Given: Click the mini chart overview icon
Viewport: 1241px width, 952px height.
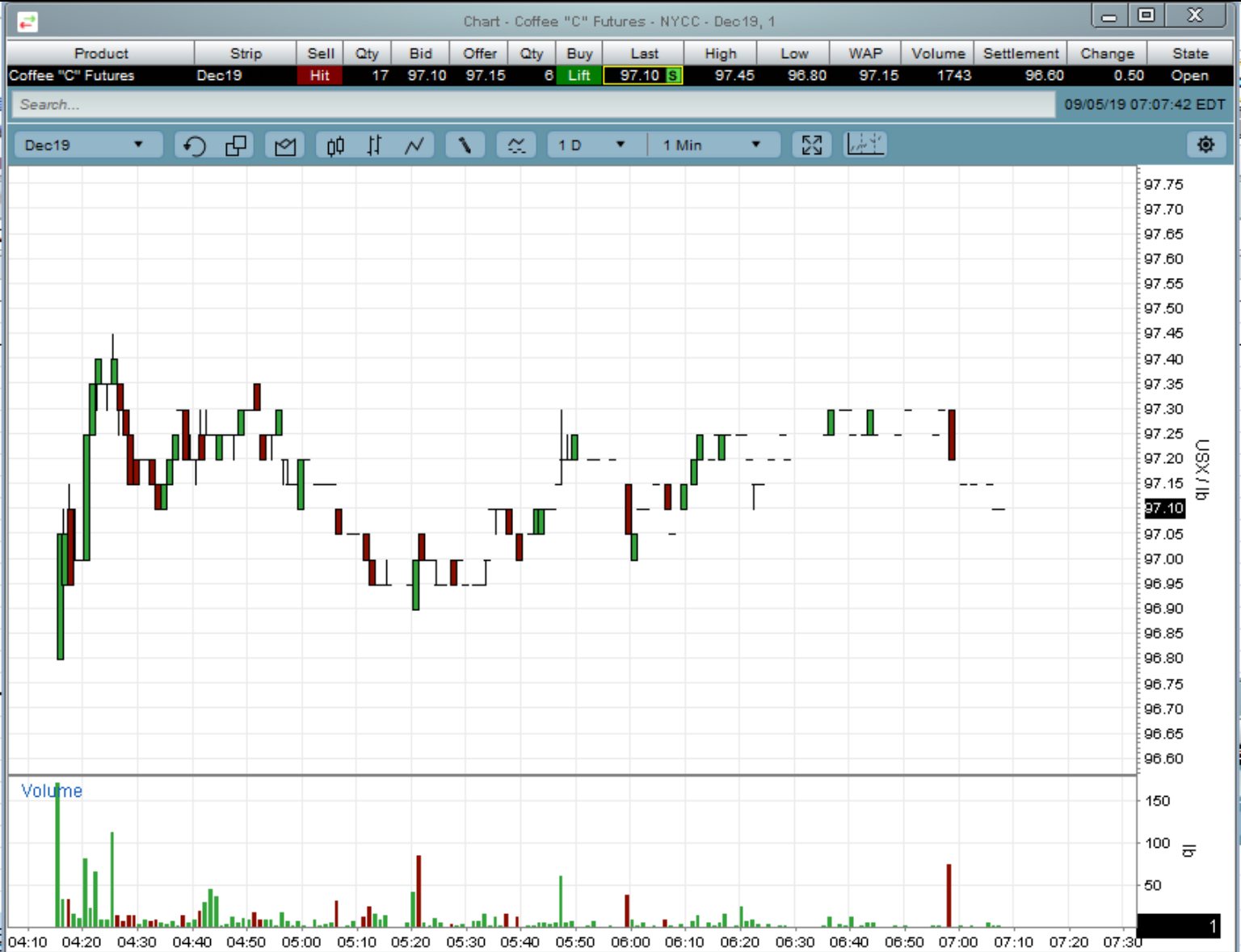Looking at the screenshot, I should point(865,145).
